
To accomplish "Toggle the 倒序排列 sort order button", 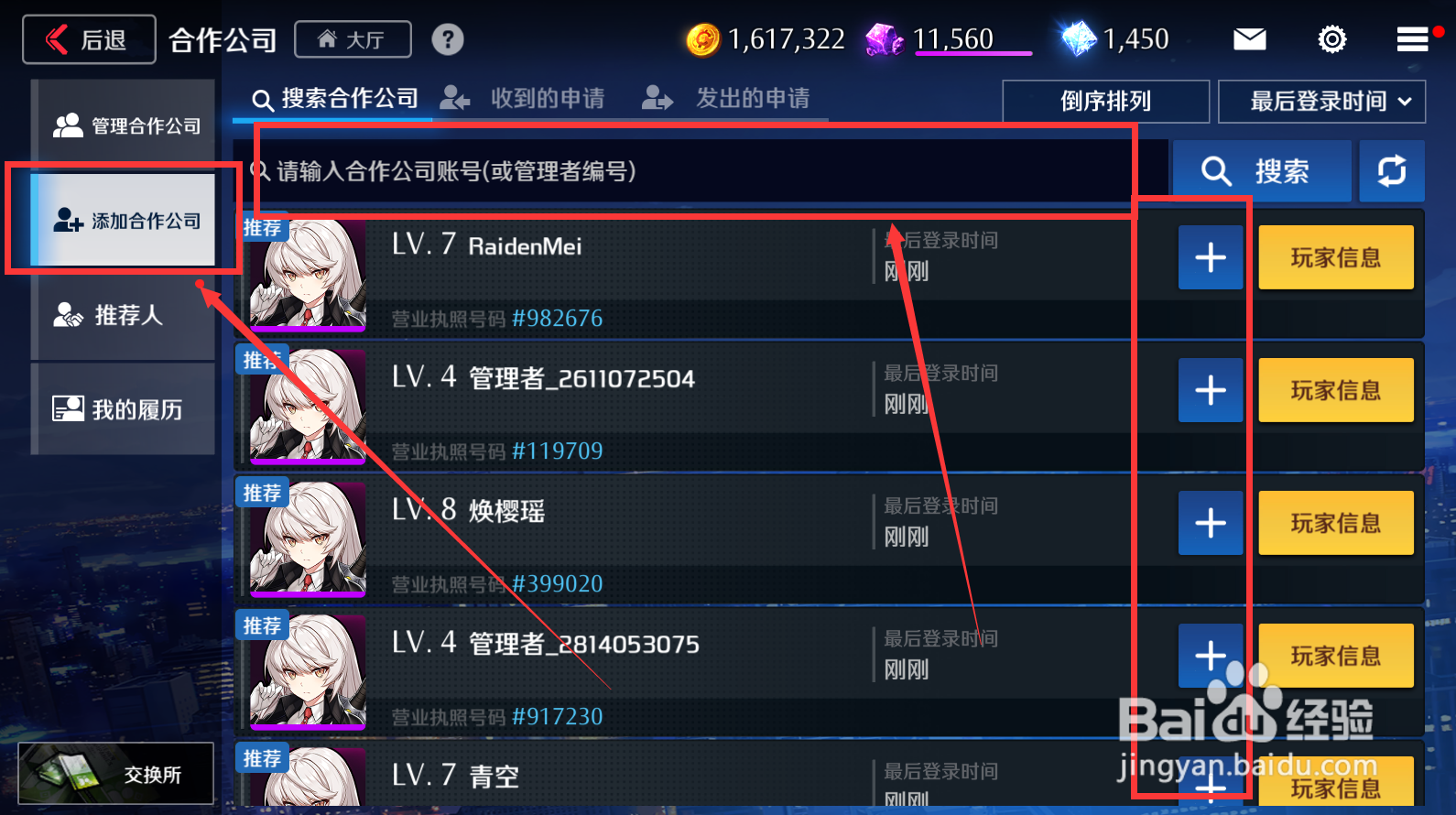I will point(1106,101).
